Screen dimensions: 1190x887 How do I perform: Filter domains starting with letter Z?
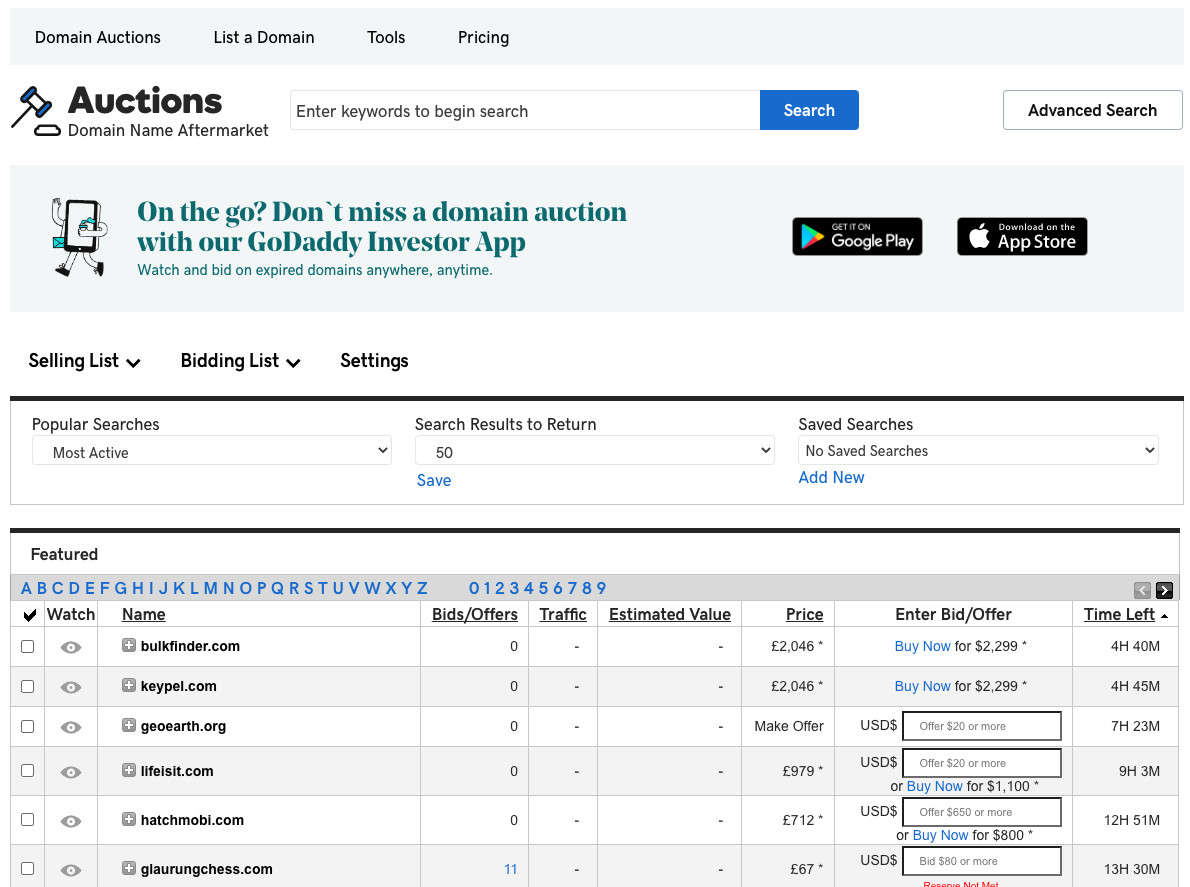pyautogui.click(x=422, y=588)
